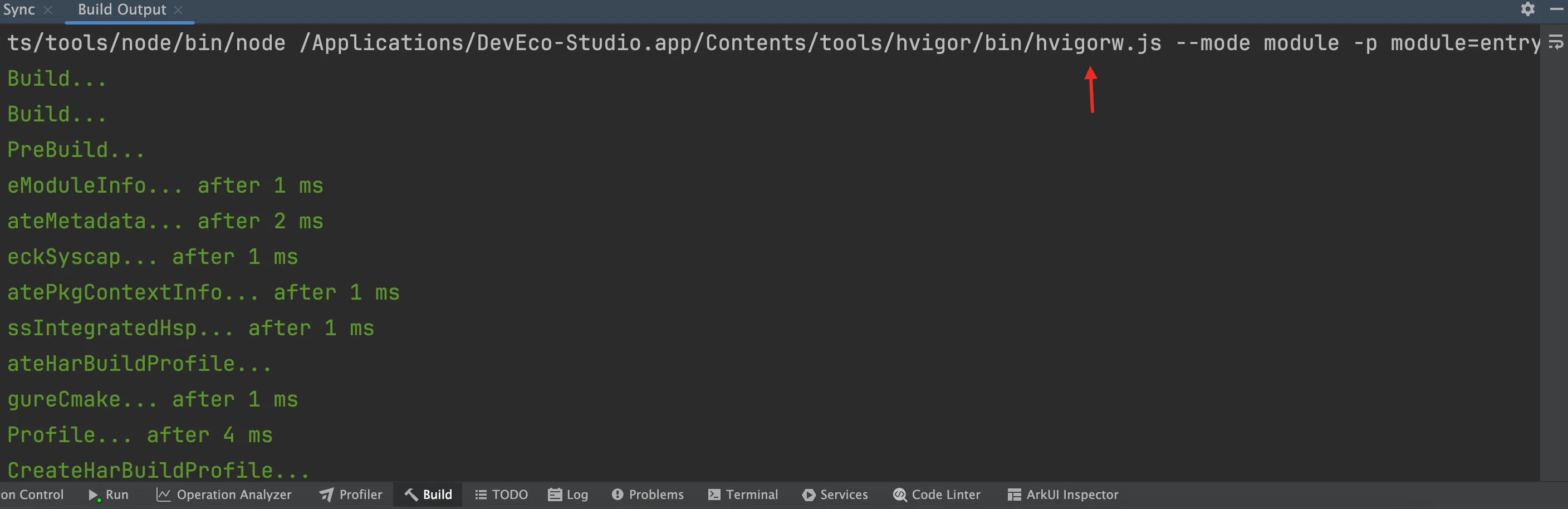
Task: Show the Services panel
Action: tap(835, 495)
